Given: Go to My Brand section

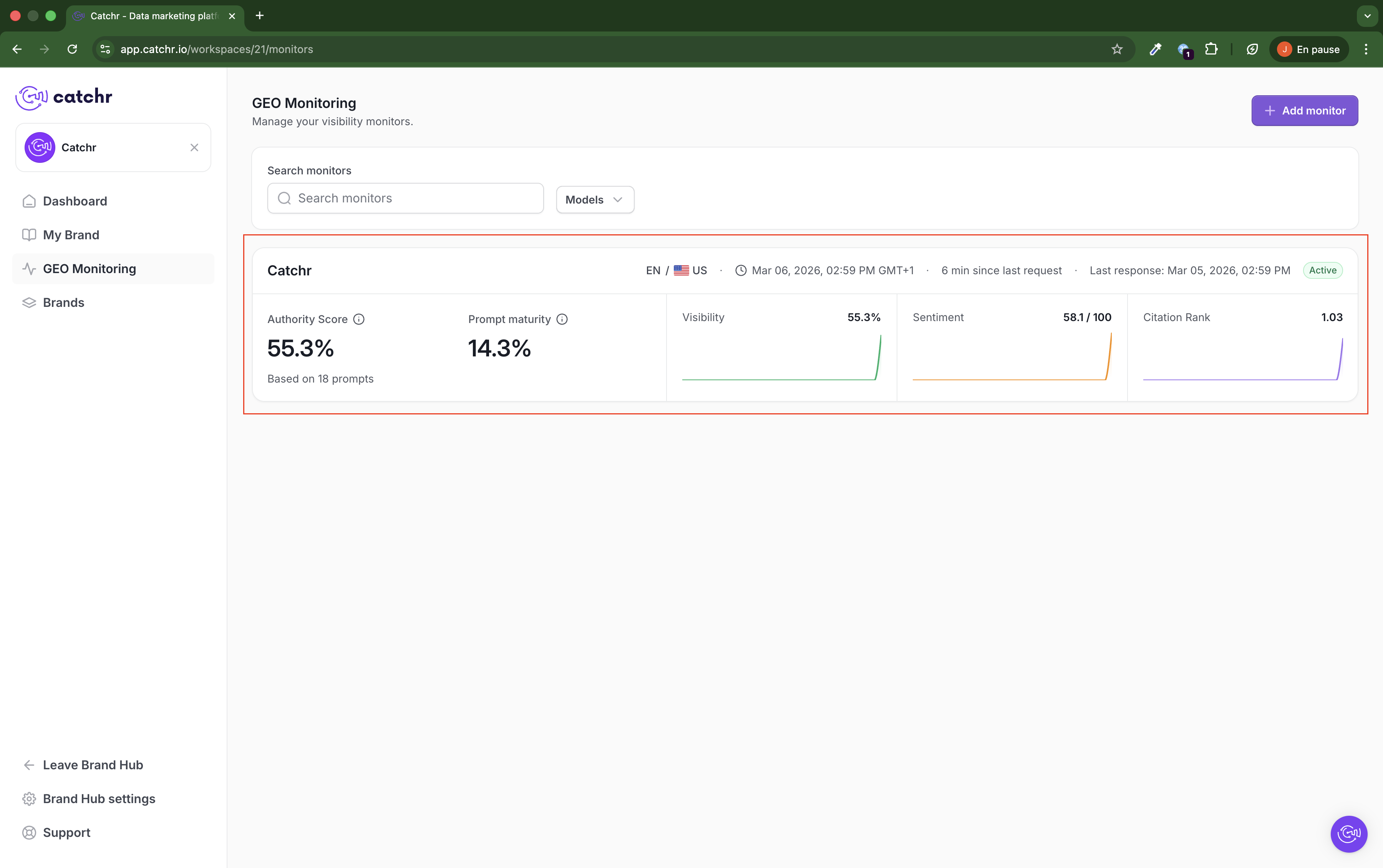Looking at the screenshot, I should 71,235.
